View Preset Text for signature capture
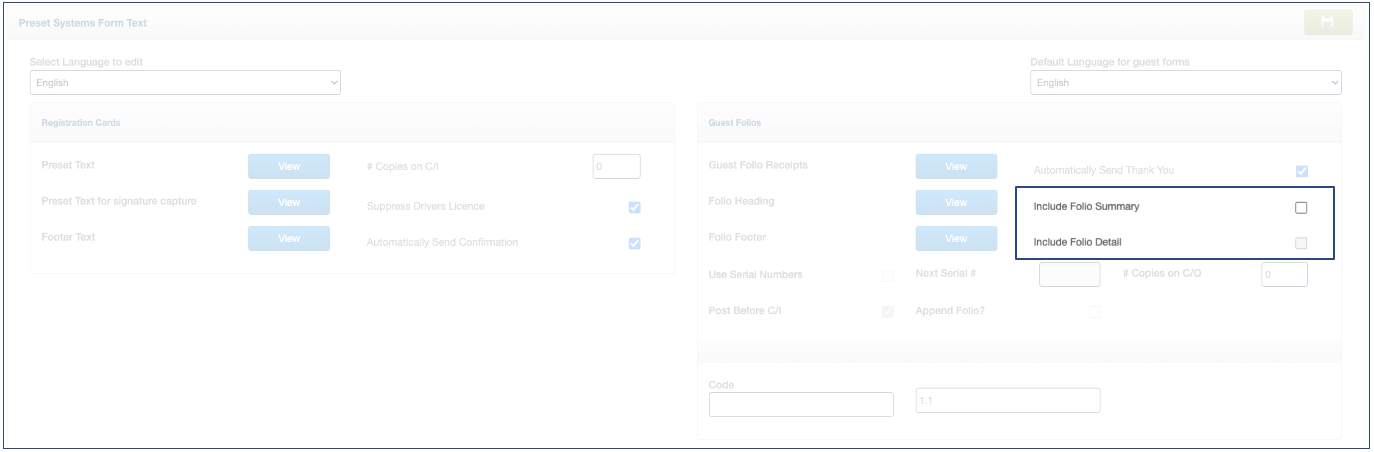Image resolution: width=1374 pixels, height=452 pixels. pyautogui.click(x=288, y=202)
